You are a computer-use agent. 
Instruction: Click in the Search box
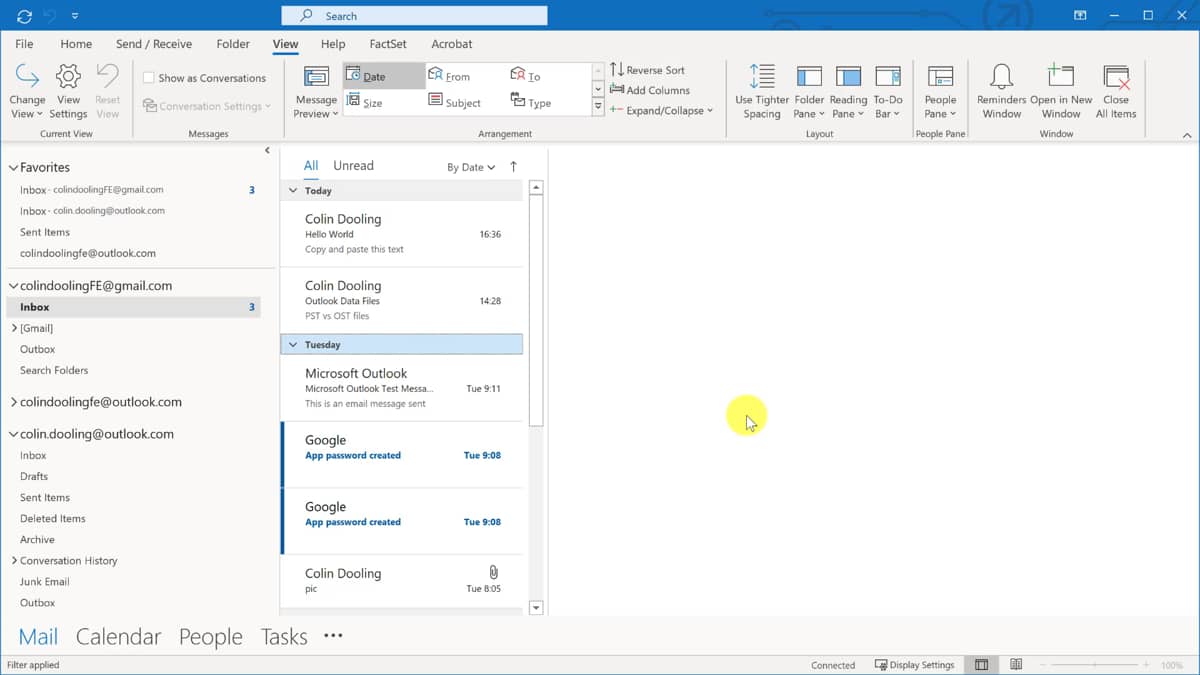pos(414,16)
